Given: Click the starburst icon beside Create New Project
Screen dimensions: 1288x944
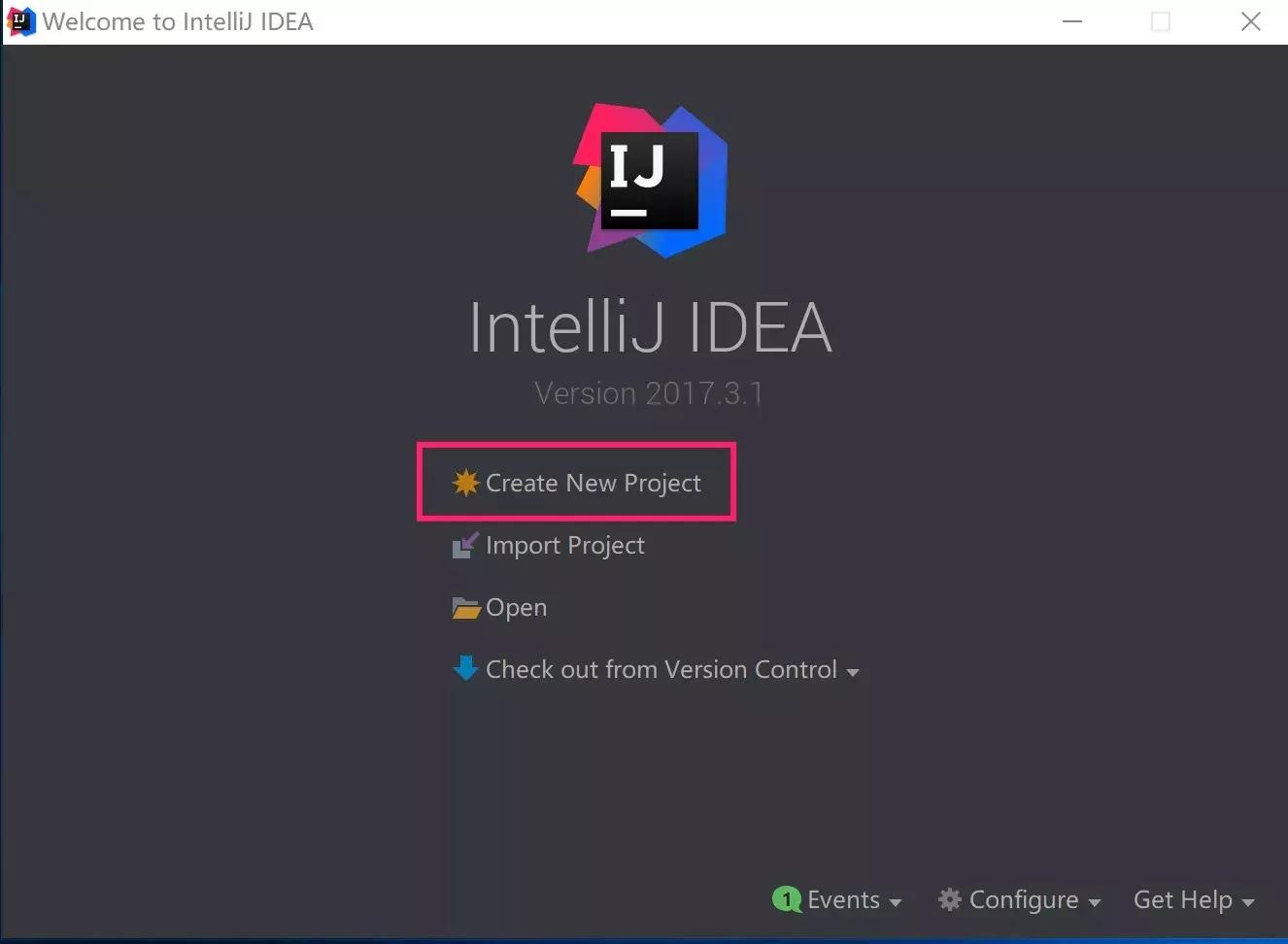Looking at the screenshot, I should click(466, 483).
